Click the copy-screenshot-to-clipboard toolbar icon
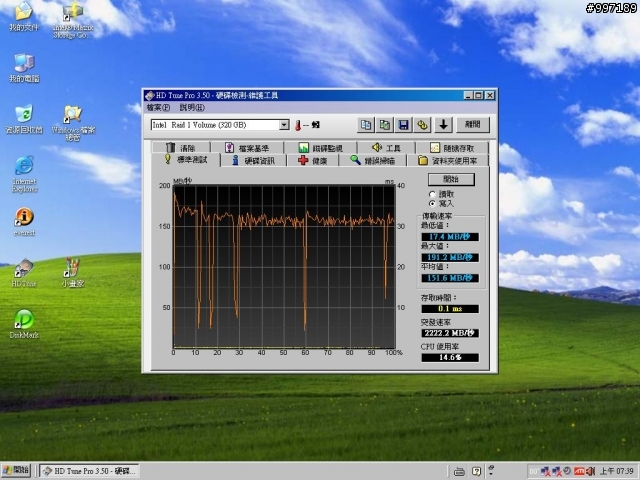640x480 pixels. pos(384,125)
